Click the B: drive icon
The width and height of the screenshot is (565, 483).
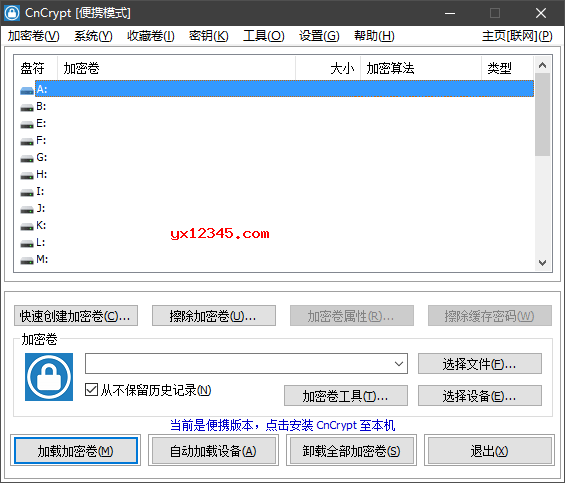27,107
